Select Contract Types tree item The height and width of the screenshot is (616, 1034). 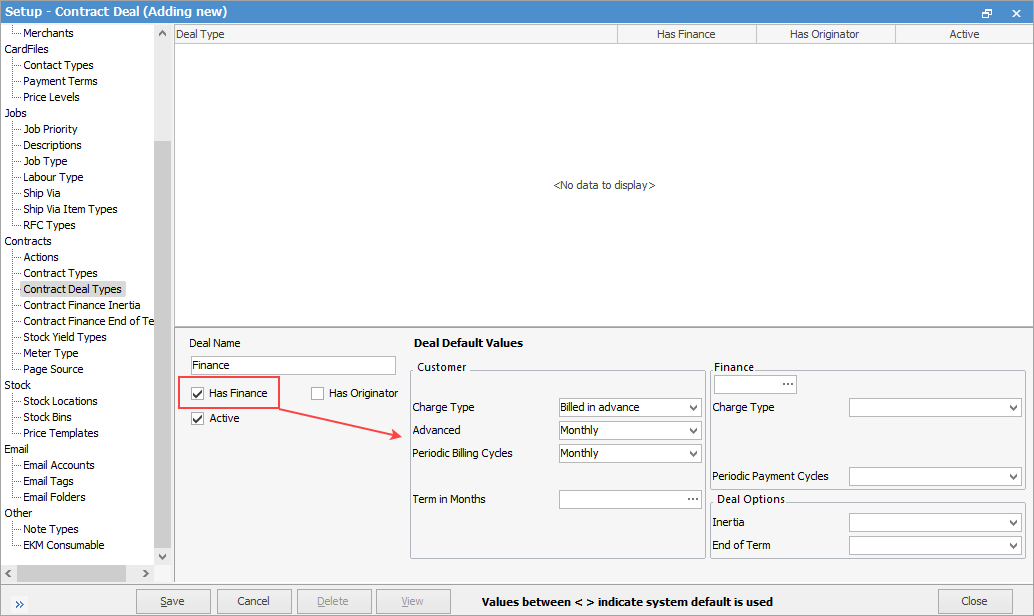60,273
